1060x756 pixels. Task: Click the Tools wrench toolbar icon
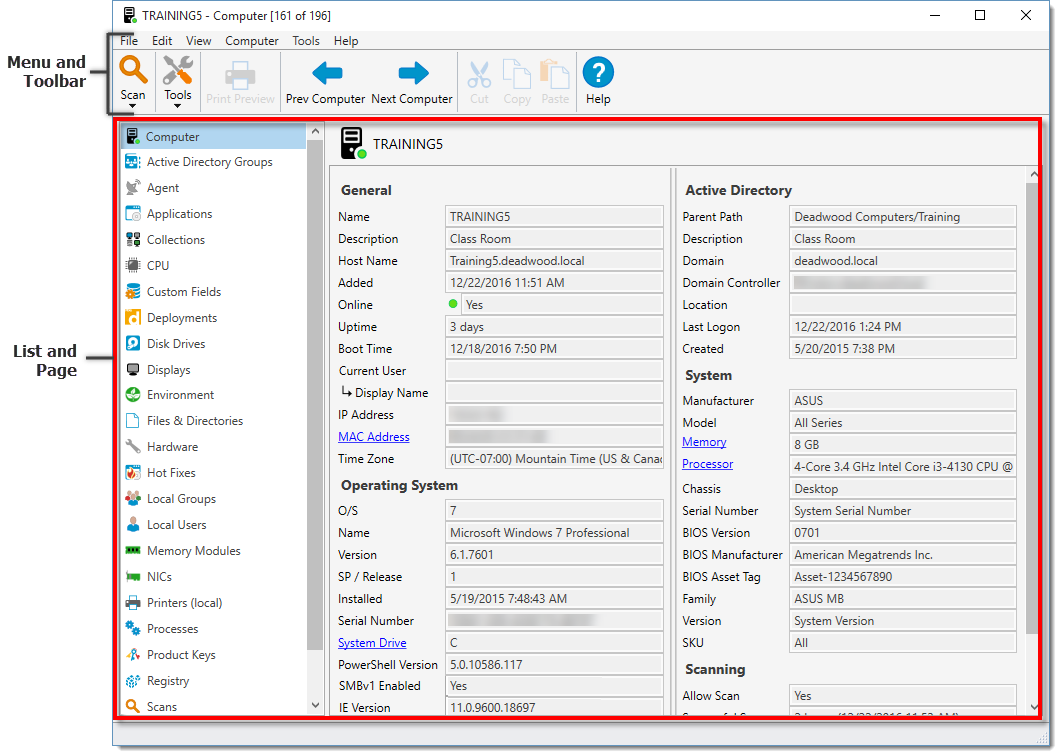178,70
